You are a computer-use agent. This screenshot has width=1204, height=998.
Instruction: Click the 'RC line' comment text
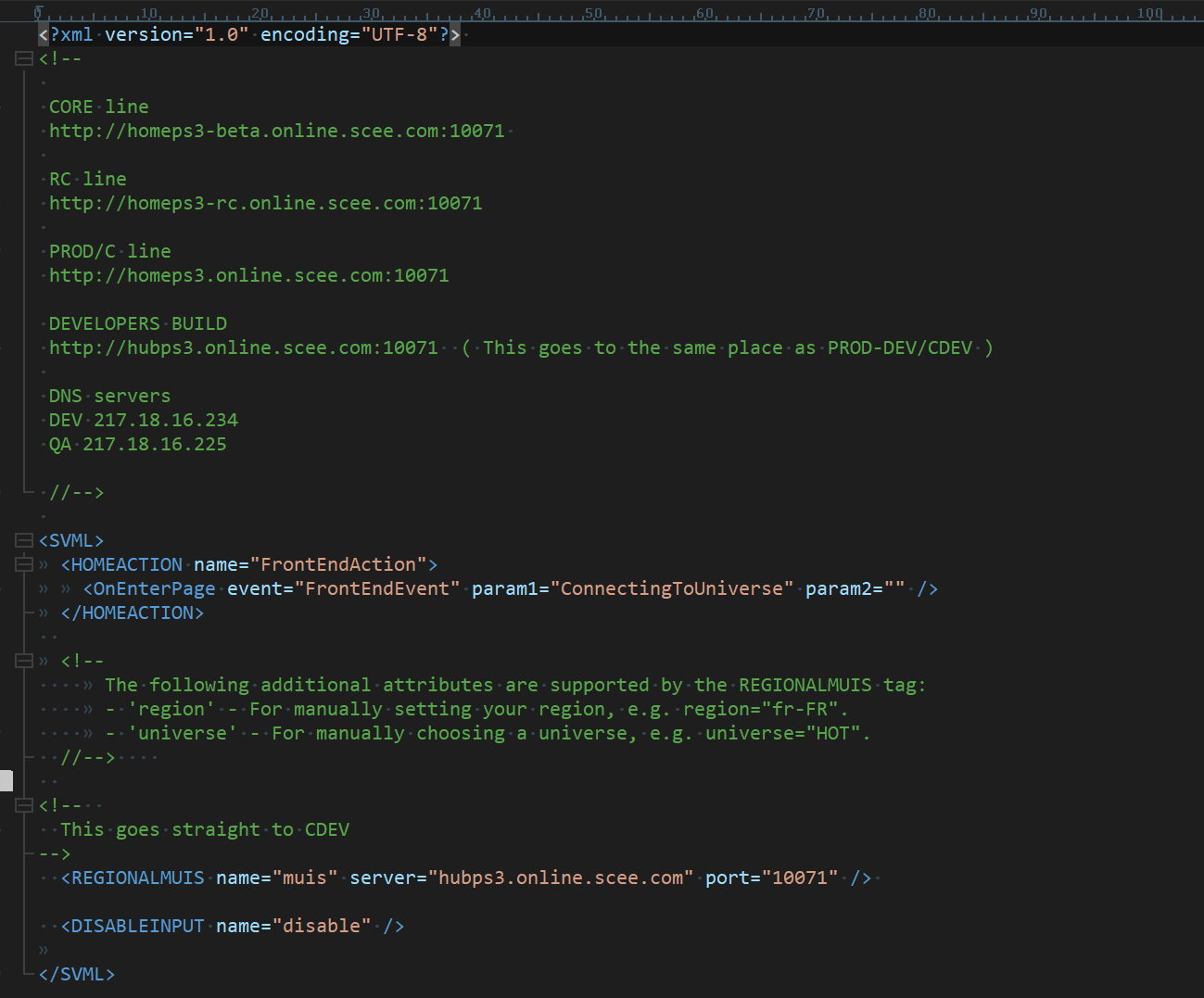point(88,179)
